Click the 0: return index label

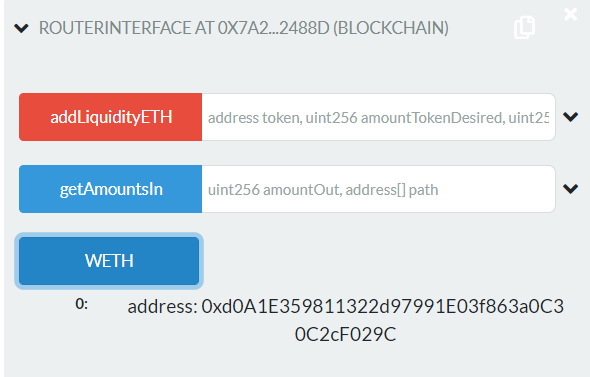[82, 304]
